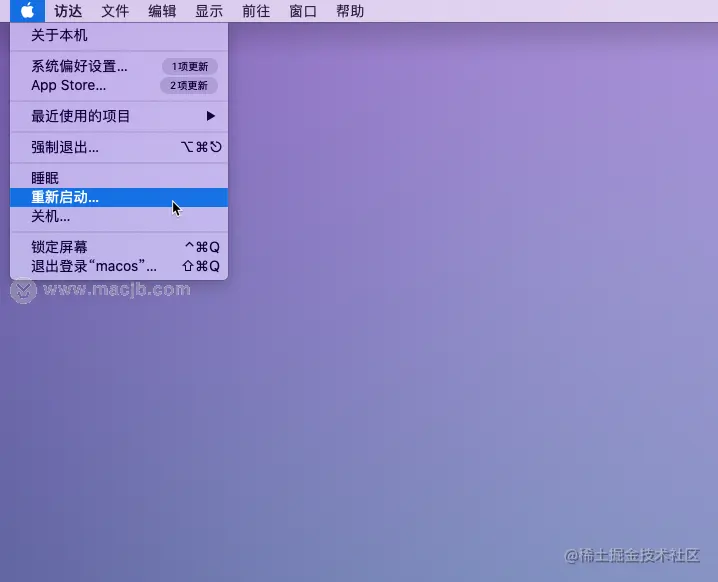Viewport: 718px width, 582px height.
Task: Expand the submenu arrow for 最近使用的项目
Action: 210,116
